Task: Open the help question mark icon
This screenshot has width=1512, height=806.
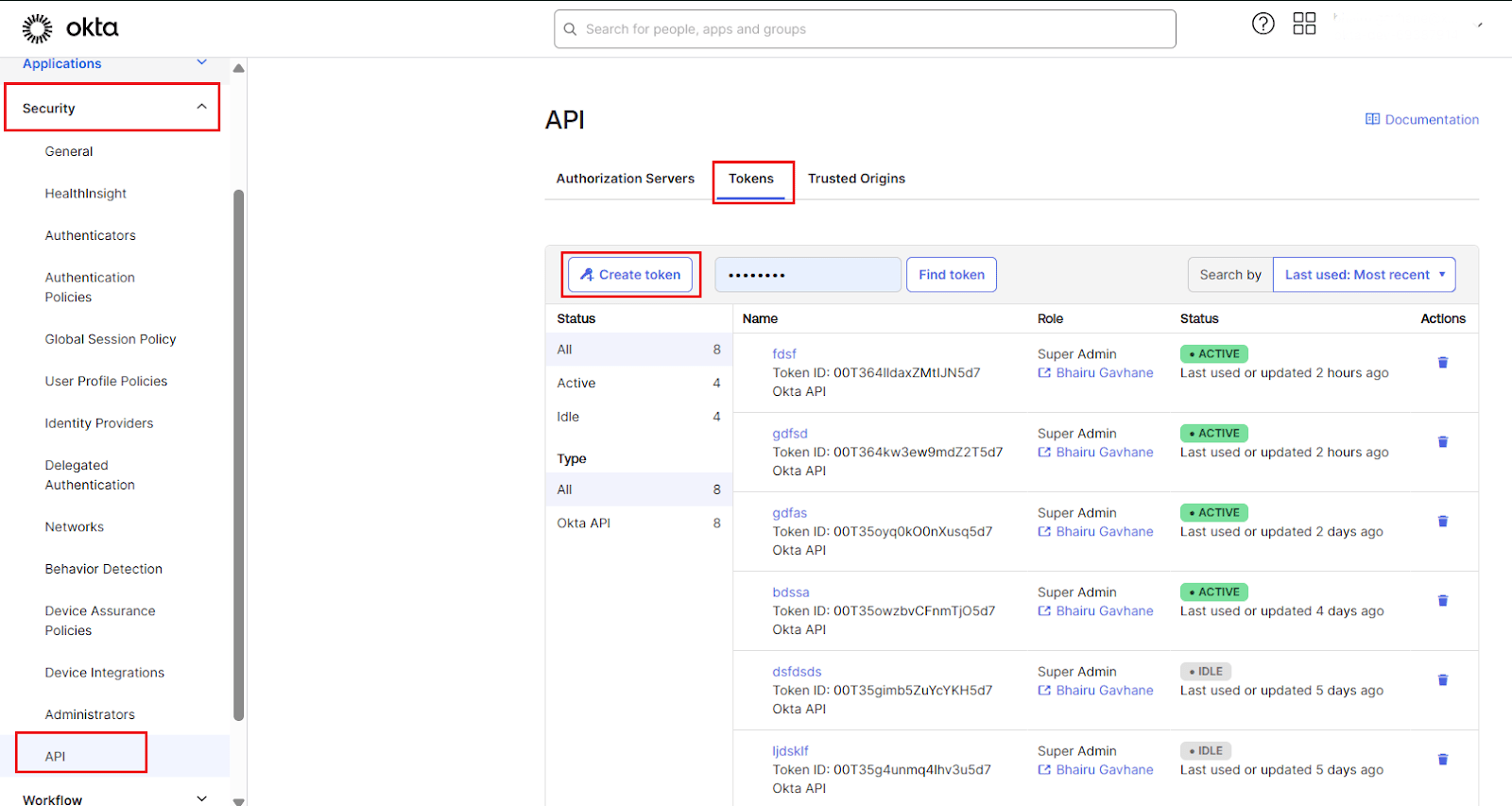Action: point(1263,24)
